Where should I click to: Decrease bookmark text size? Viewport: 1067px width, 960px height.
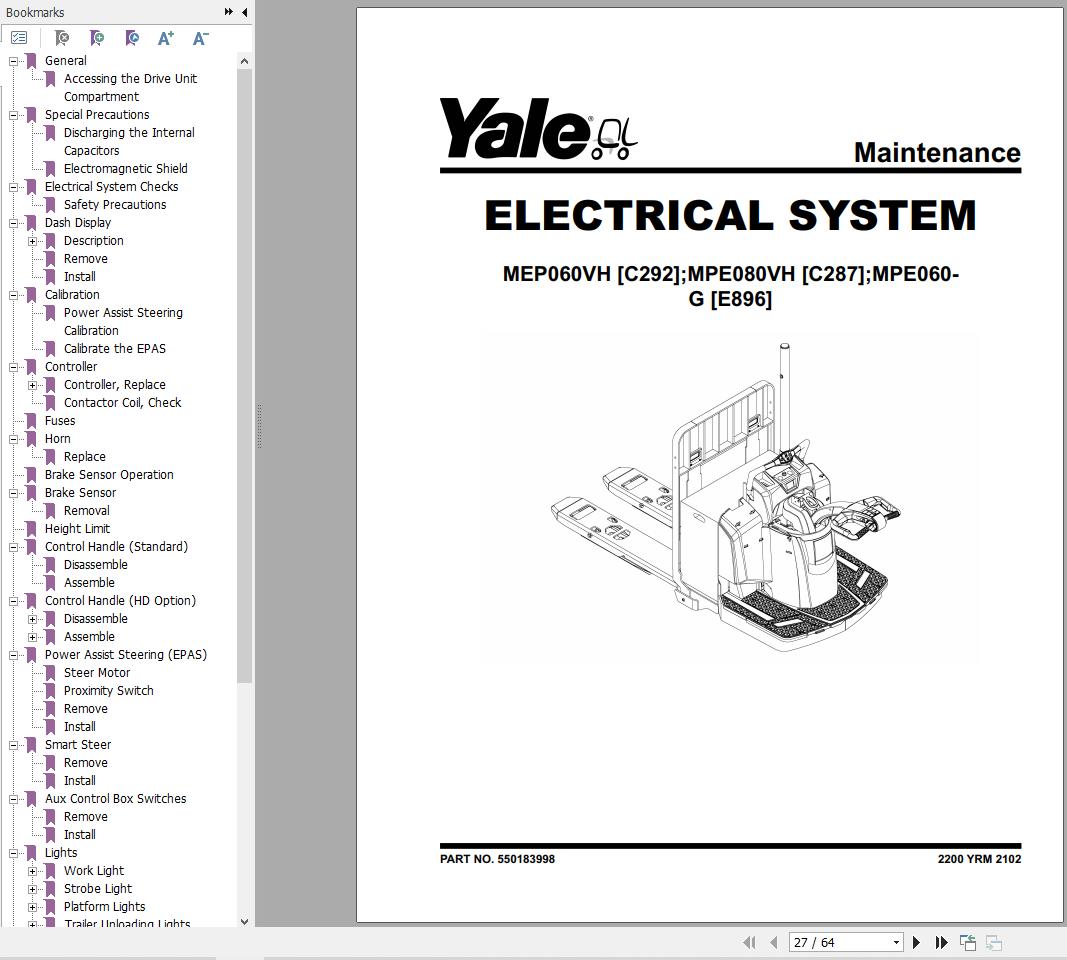(x=200, y=38)
